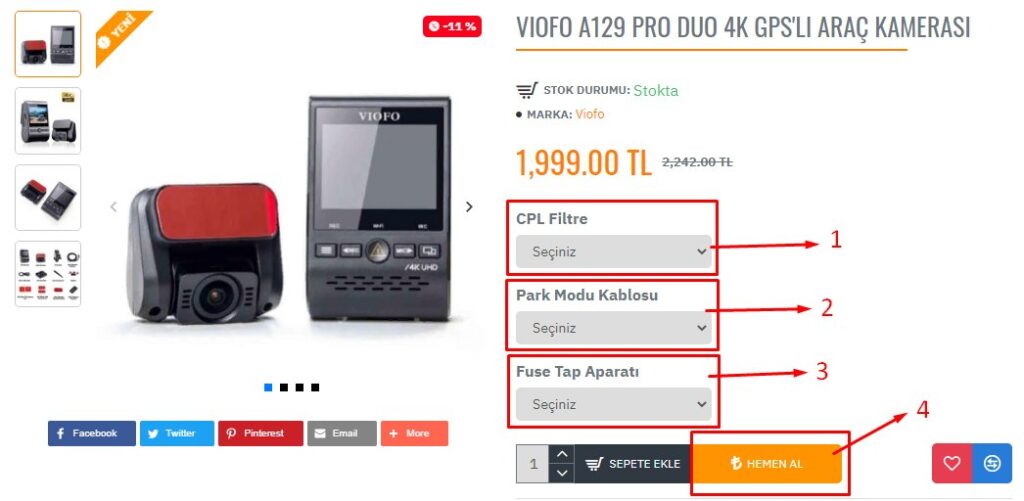
Task: Open the Park Modu Kablosu dropdown
Action: tap(613, 328)
